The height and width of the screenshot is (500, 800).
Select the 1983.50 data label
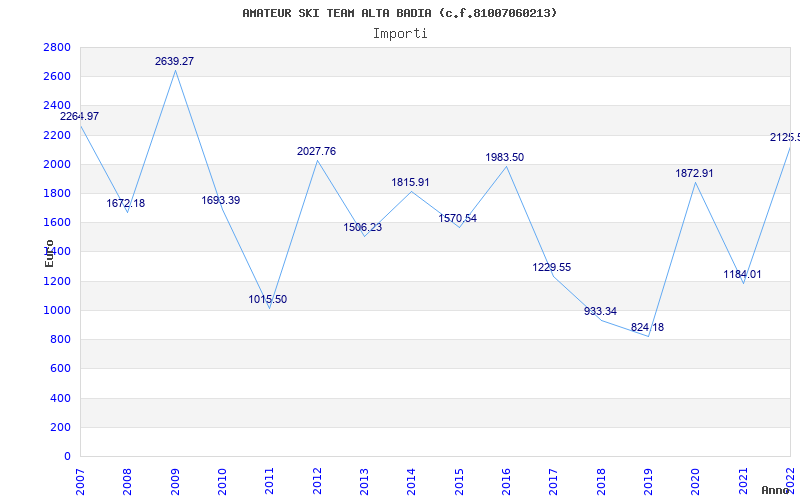[x=505, y=158]
